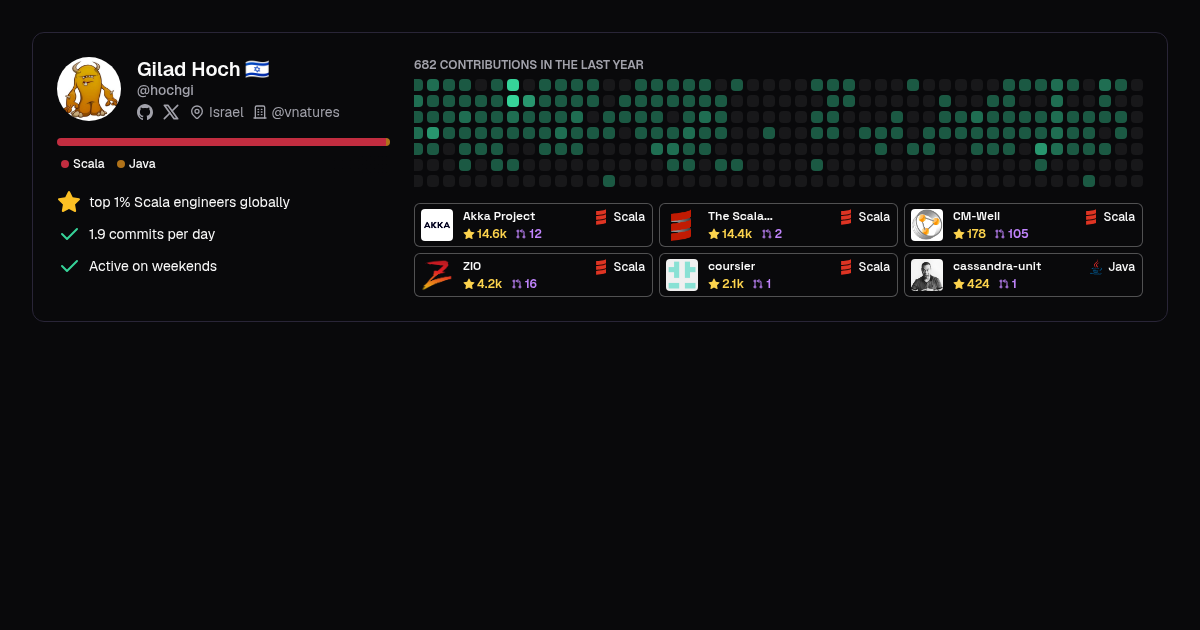Click the orange Java legend dot

tap(121, 164)
